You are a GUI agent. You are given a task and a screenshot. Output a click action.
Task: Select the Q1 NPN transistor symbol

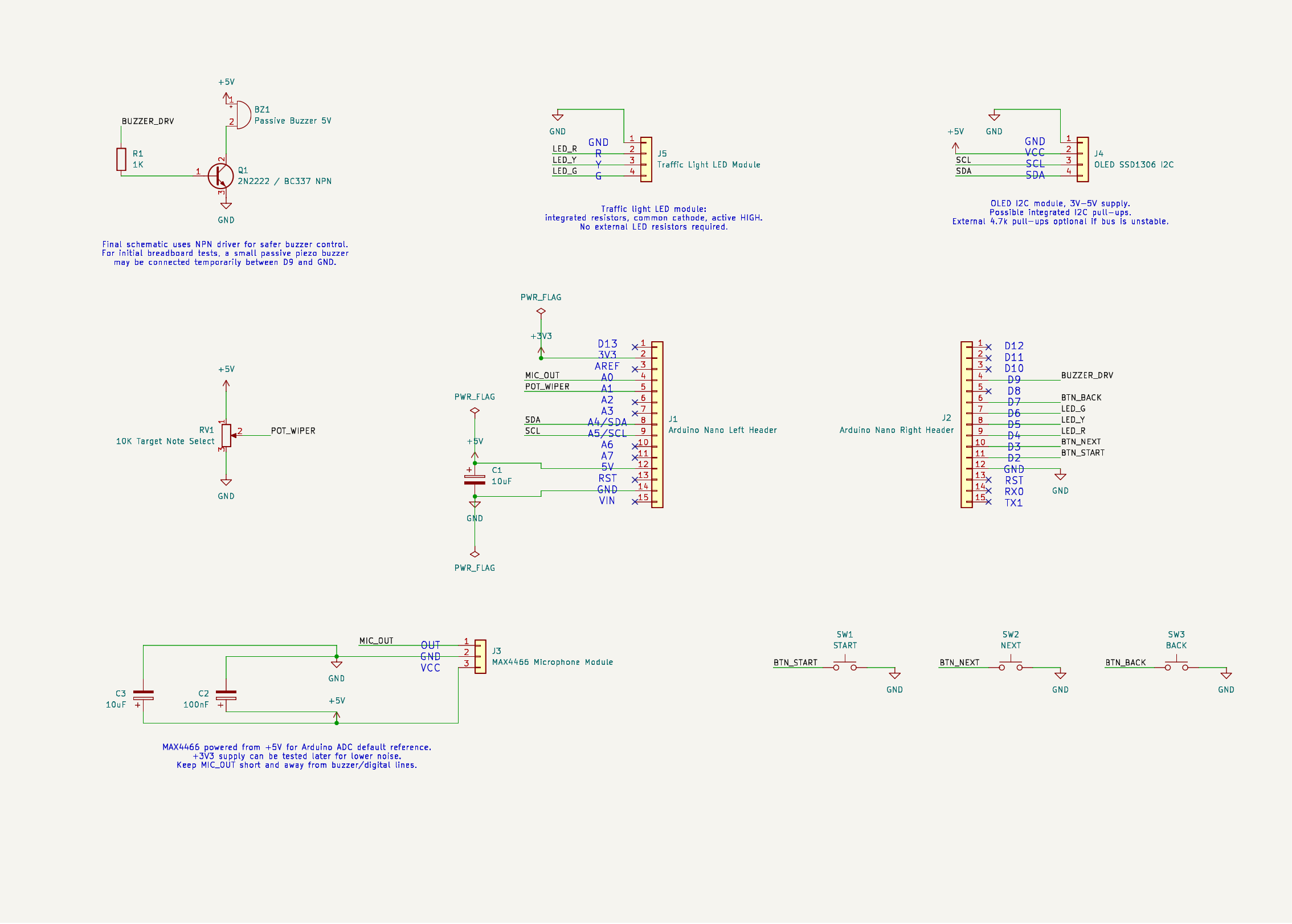[220, 175]
